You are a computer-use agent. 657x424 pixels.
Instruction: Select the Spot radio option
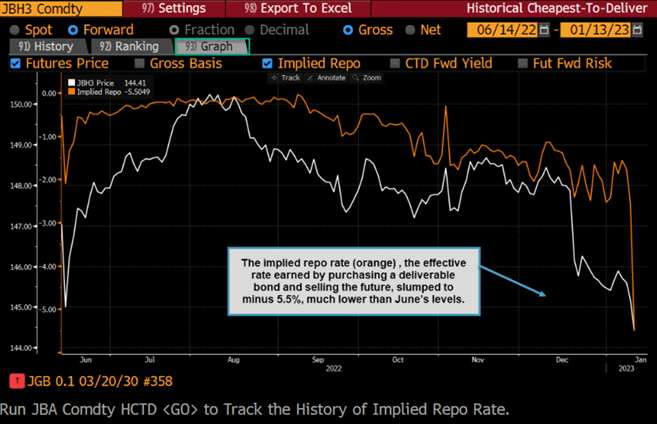point(15,30)
